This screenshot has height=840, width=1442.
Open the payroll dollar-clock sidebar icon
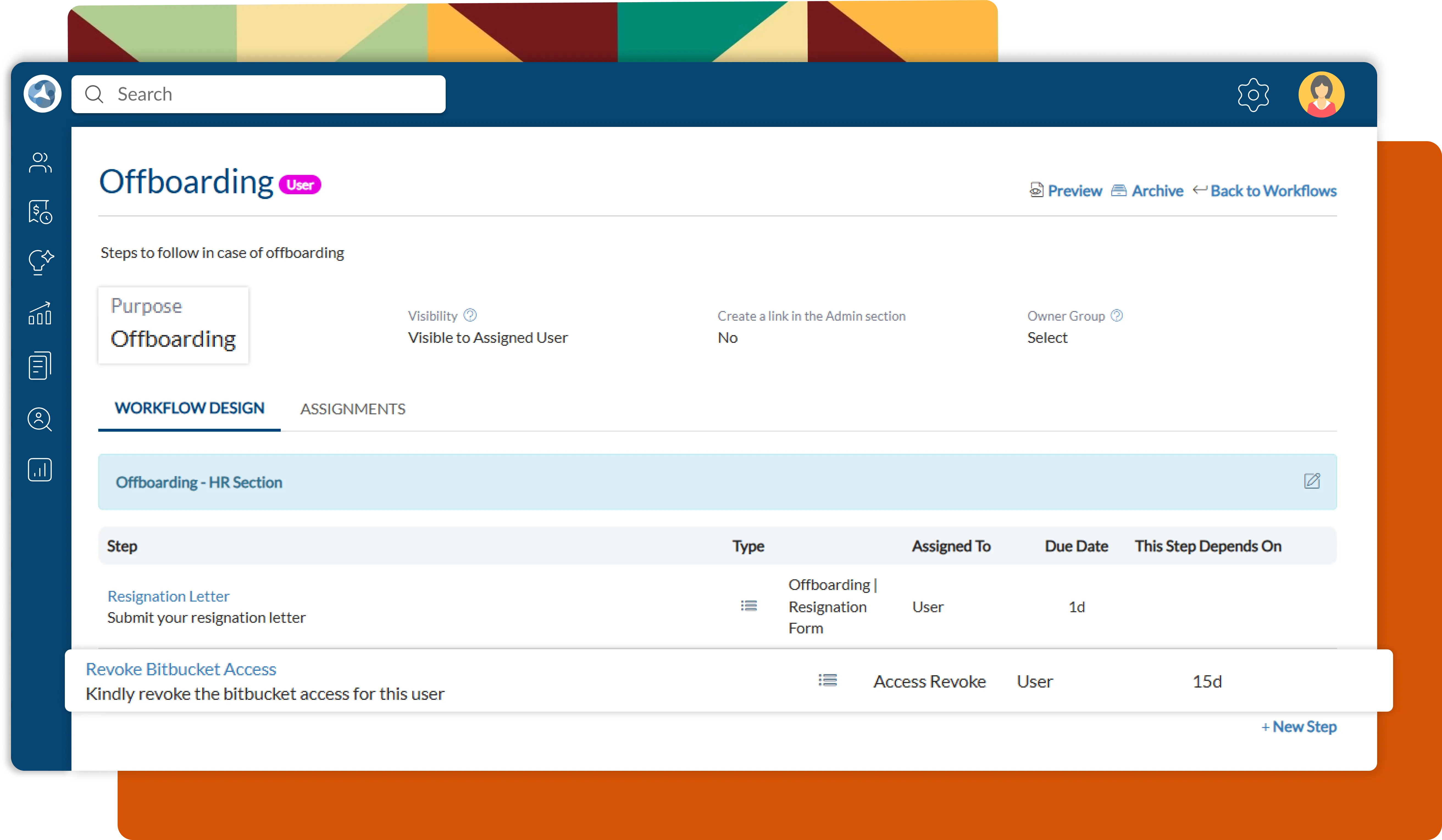coord(40,212)
